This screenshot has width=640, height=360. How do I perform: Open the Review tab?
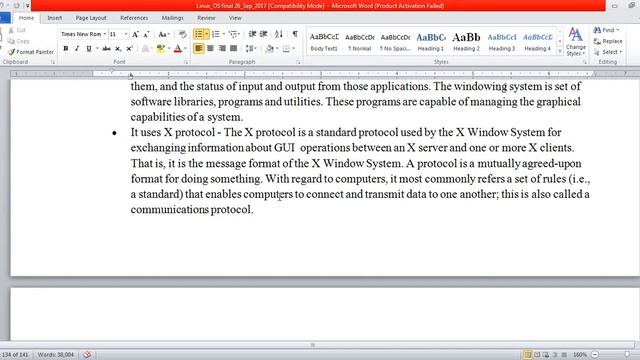(x=206, y=18)
